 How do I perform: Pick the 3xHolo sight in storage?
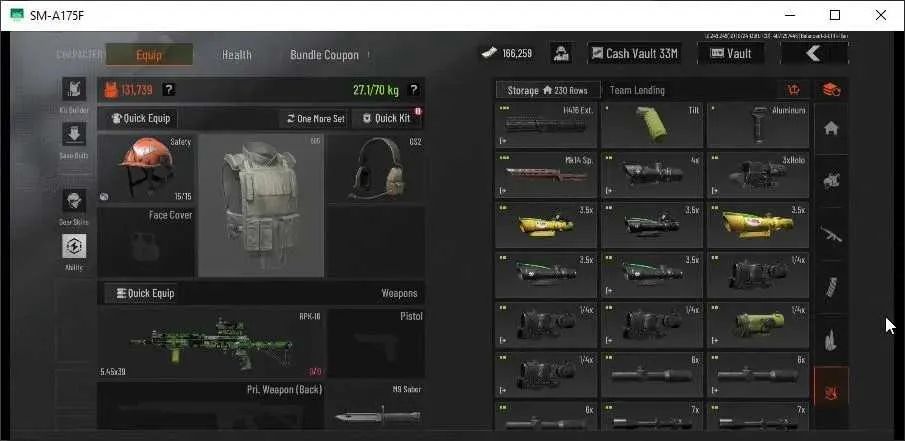coord(758,175)
